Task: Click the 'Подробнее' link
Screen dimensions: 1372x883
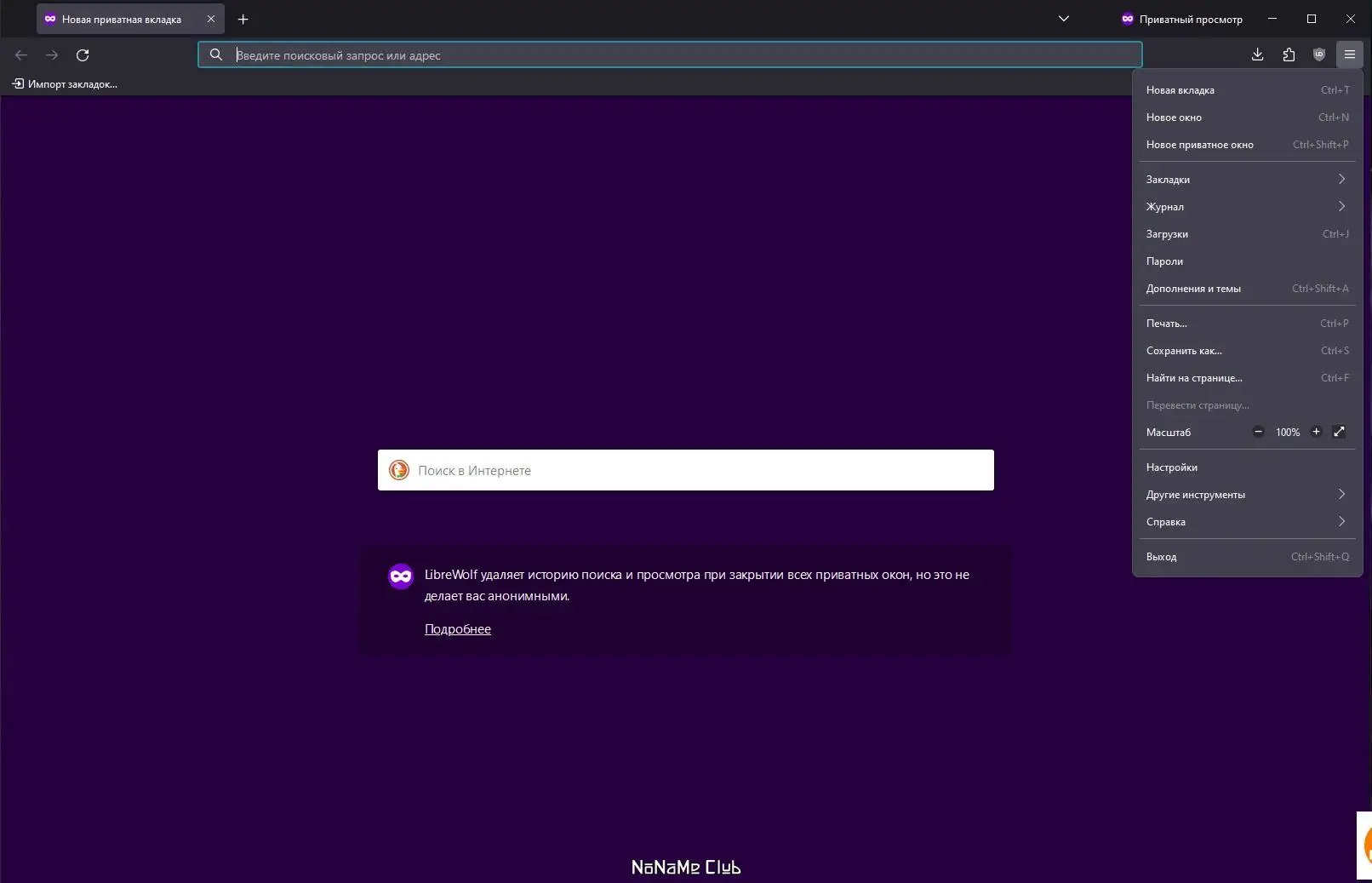Action: tap(458, 629)
